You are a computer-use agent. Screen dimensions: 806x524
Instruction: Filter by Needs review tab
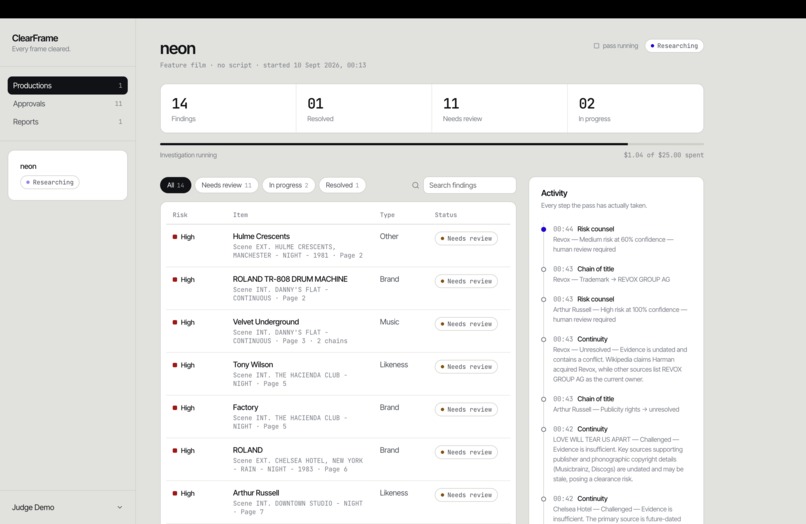click(226, 185)
